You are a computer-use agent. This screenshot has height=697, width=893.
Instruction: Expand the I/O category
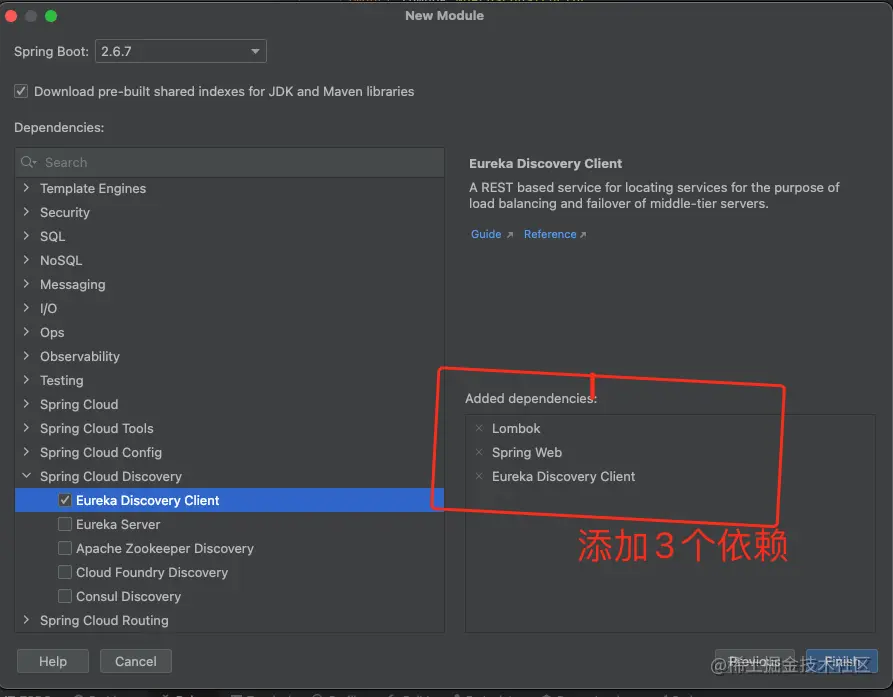(26, 308)
